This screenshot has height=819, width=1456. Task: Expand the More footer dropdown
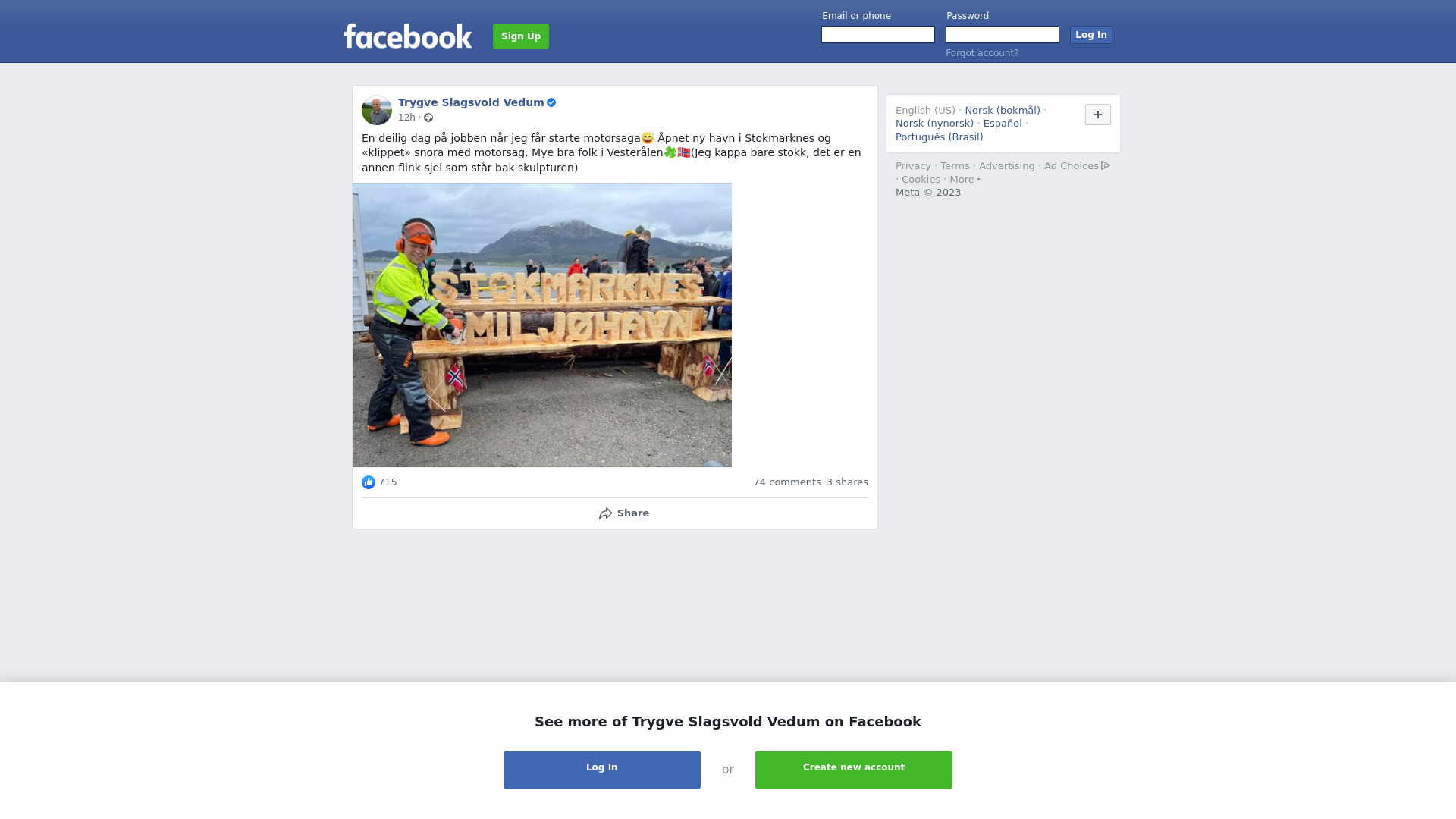[965, 180]
